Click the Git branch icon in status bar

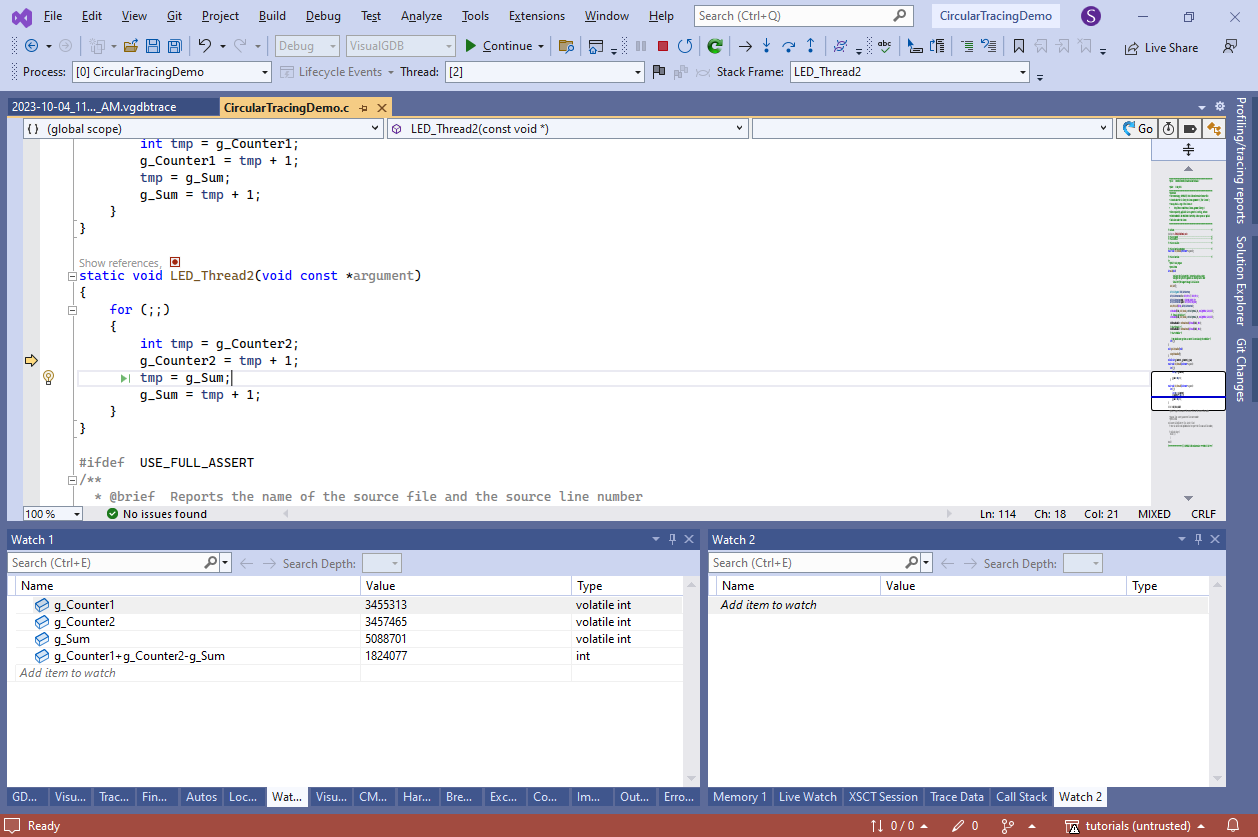click(1007, 826)
